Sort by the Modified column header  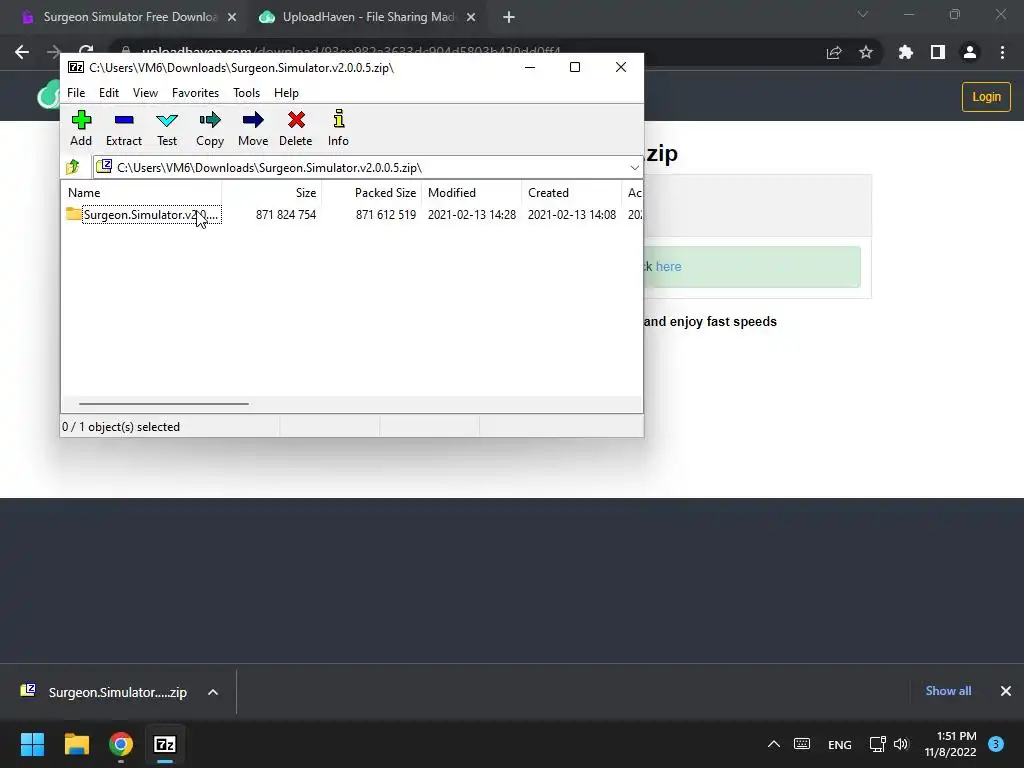pyautogui.click(x=472, y=193)
